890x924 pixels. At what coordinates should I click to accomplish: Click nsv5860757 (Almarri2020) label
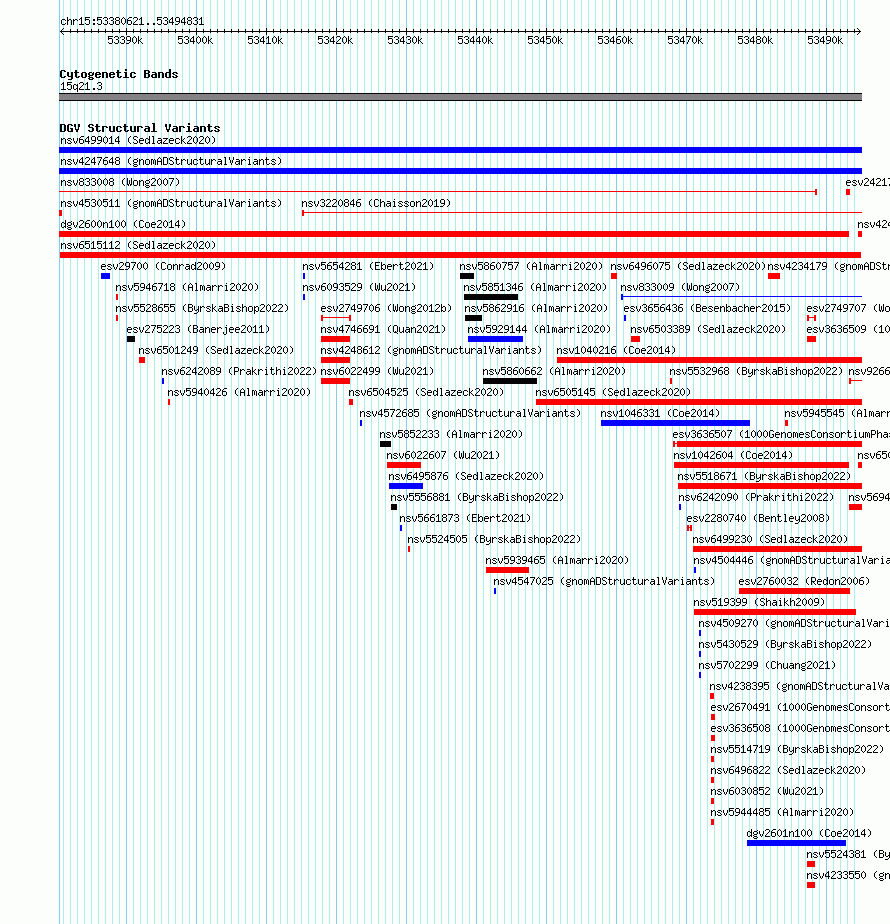[x=531, y=266]
